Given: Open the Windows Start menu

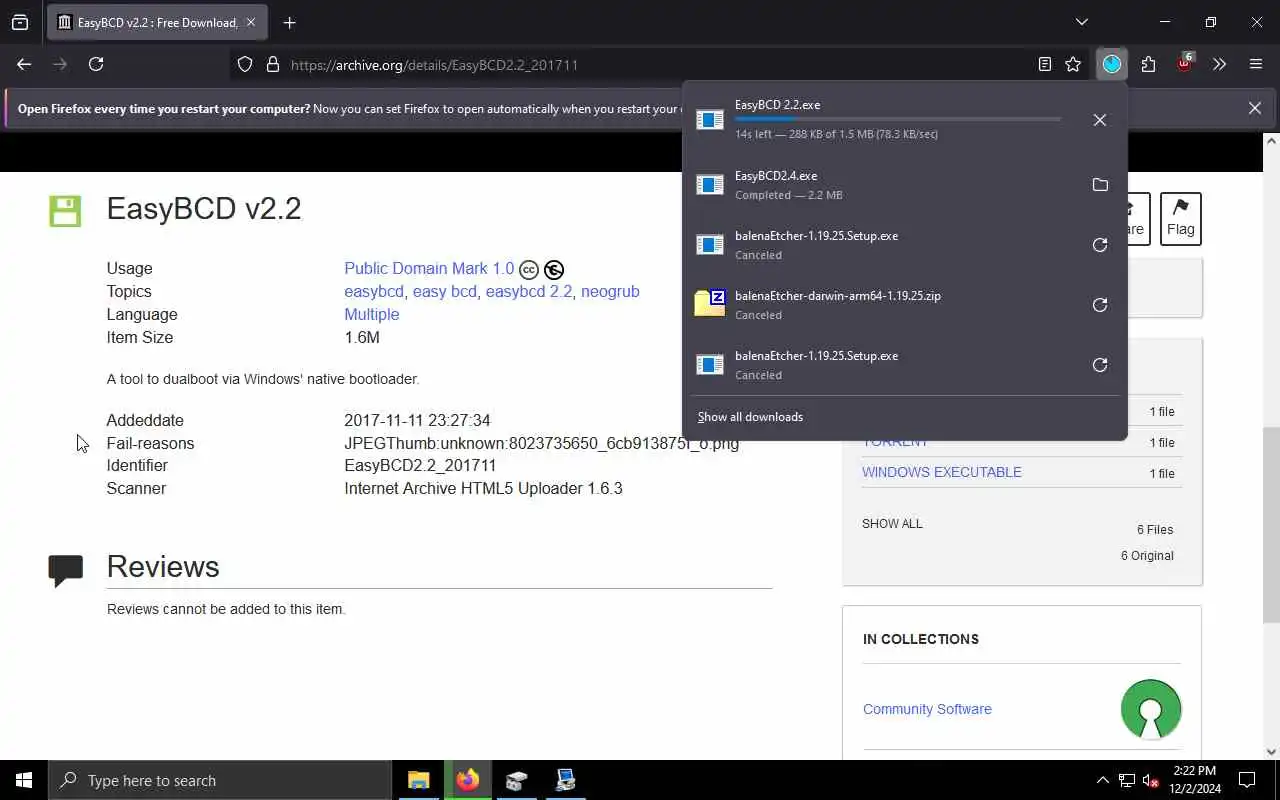Looking at the screenshot, I should point(24,780).
